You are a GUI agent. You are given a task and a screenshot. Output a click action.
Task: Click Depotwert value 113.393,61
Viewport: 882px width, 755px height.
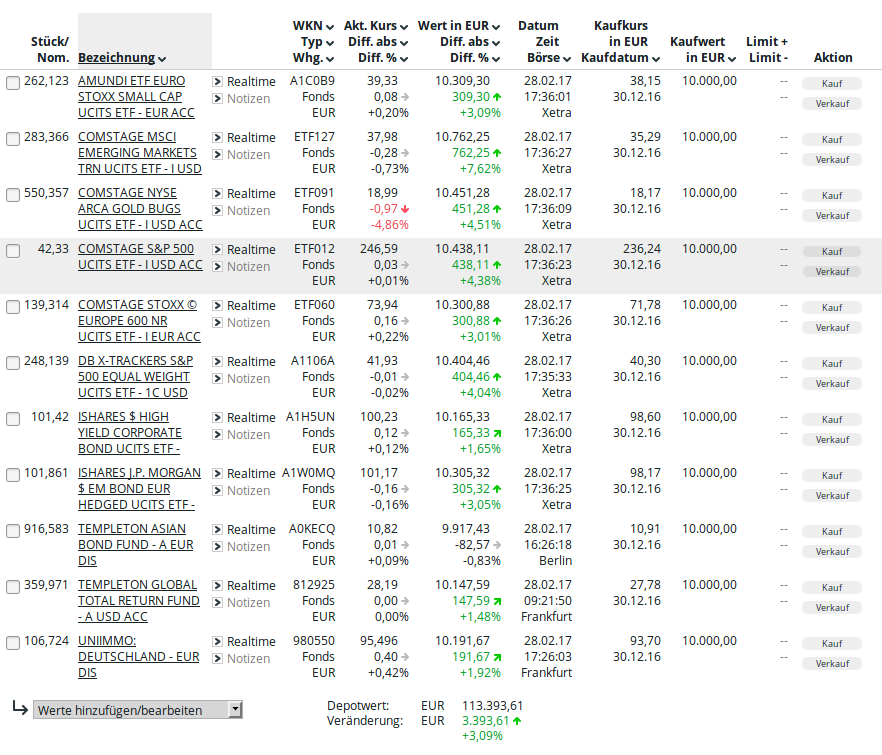coord(492,705)
